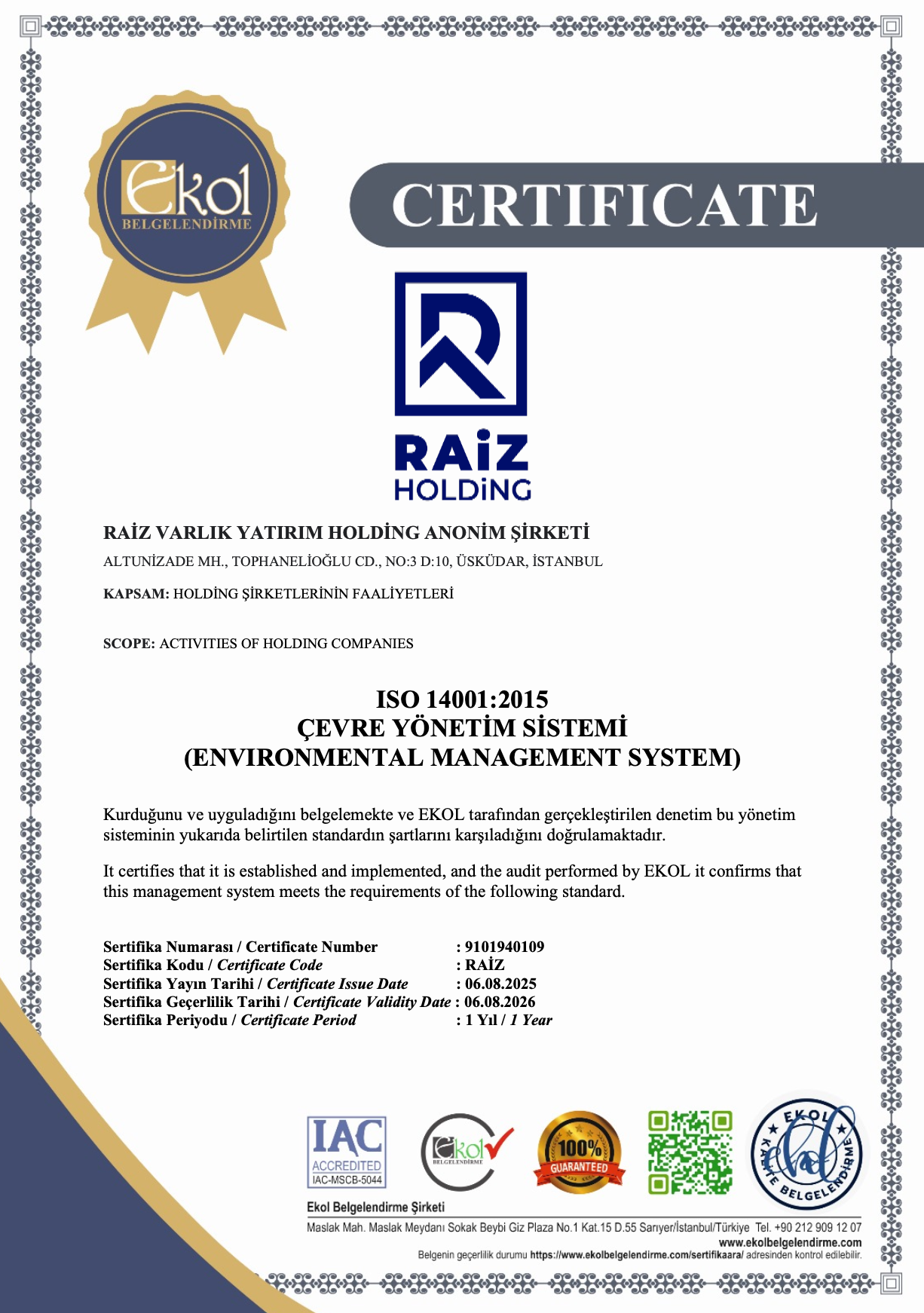Click the certificate number 9101940109
The image size is (924, 1313).
(504, 947)
